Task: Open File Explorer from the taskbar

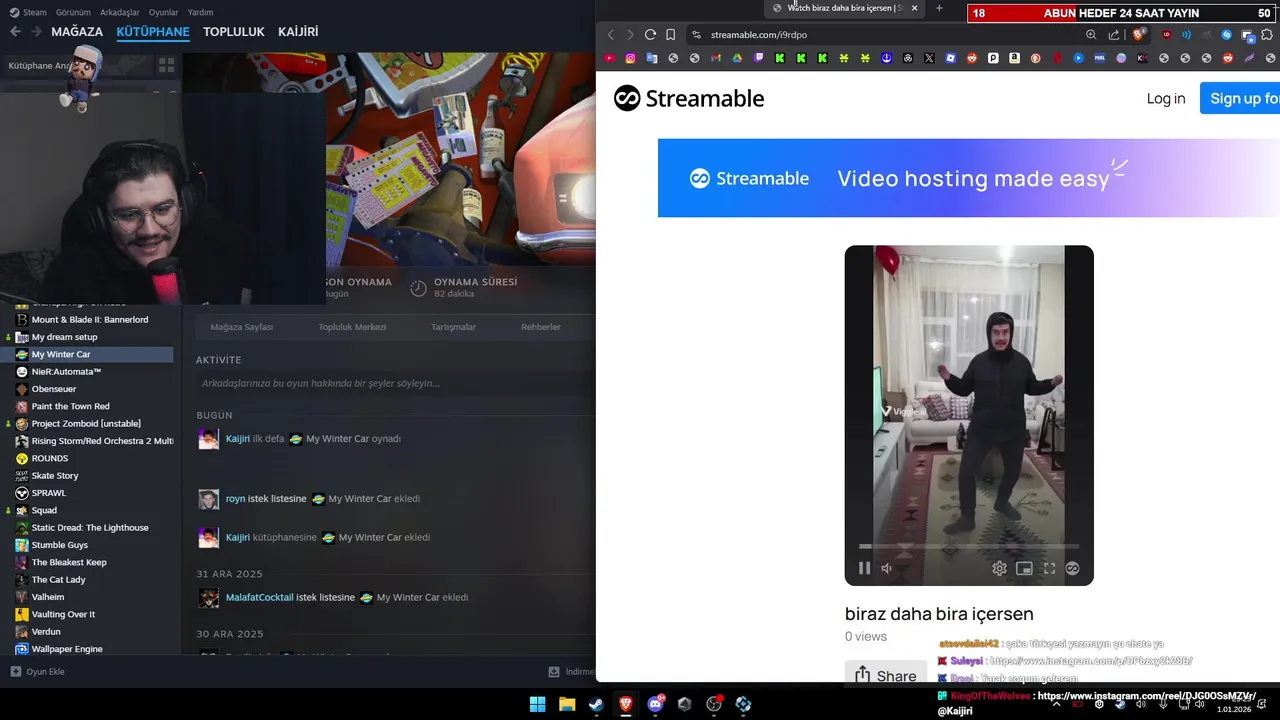Action: tap(566, 704)
